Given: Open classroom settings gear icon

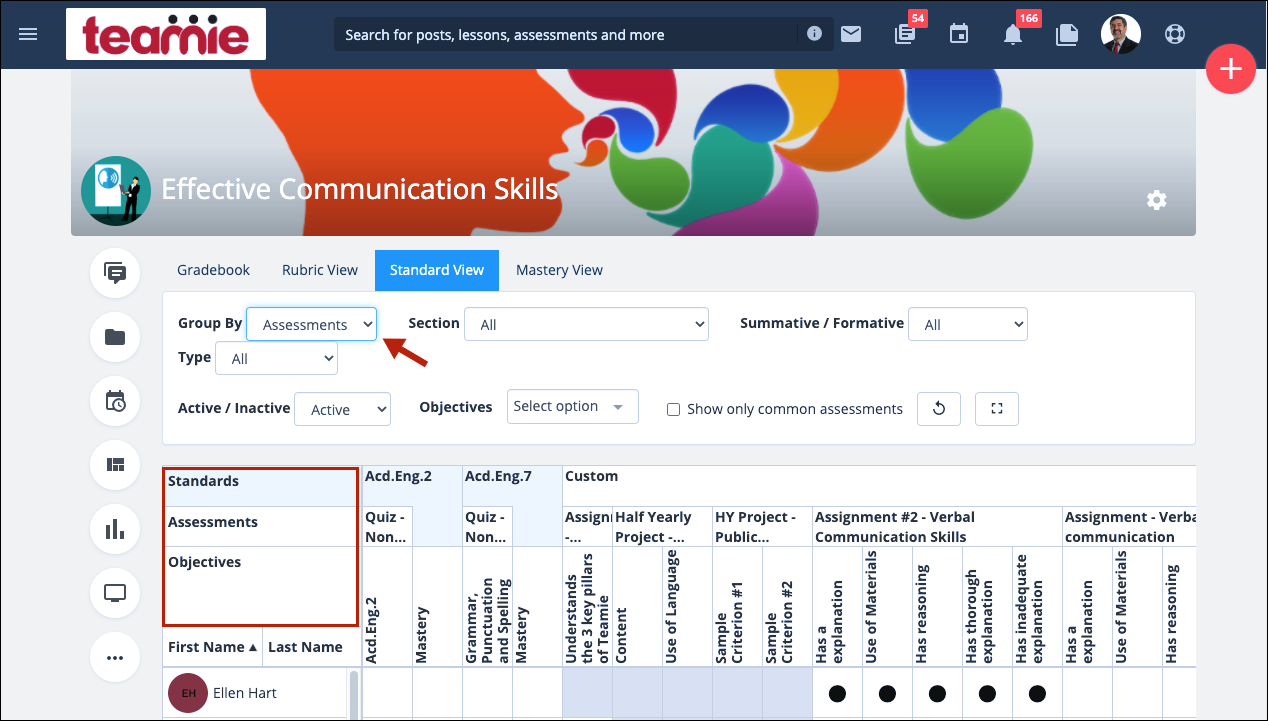Looking at the screenshot, I should tap(1156, 200).
